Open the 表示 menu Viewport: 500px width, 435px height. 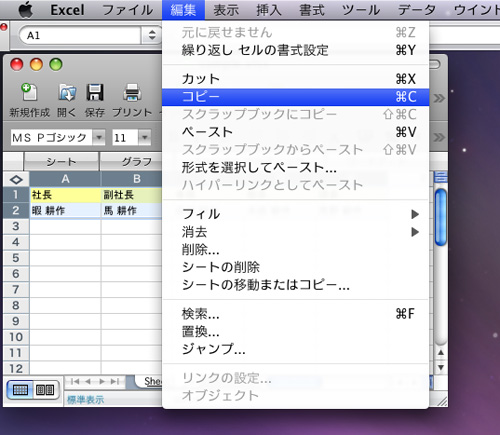(226, 10)
